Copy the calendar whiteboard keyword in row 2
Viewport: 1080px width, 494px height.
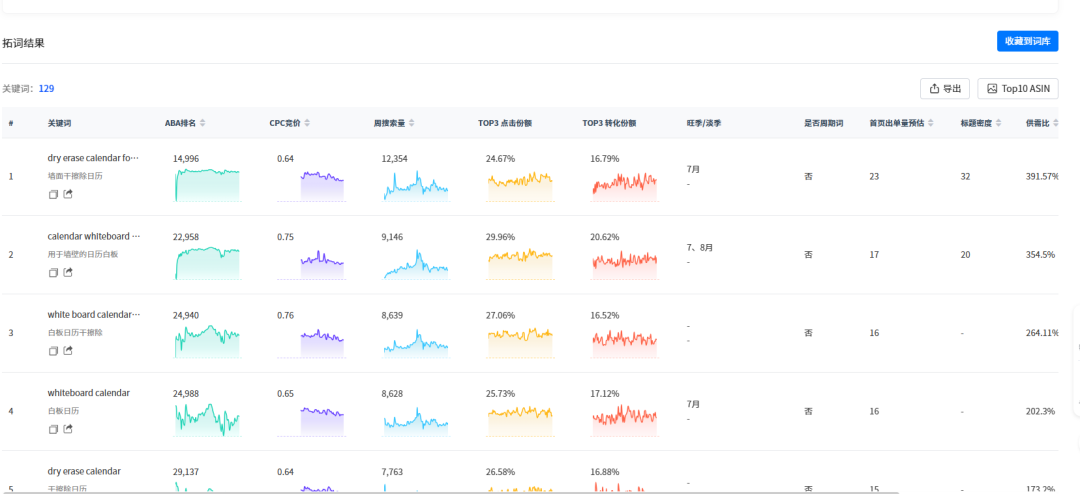pos(54,272)
